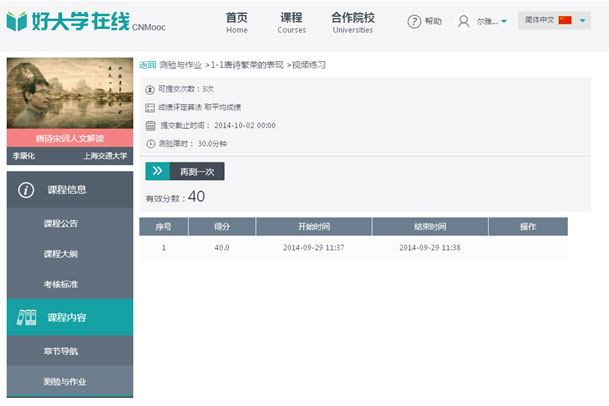Click the help question mark icon
609x406 pixels.
[414, 22]
